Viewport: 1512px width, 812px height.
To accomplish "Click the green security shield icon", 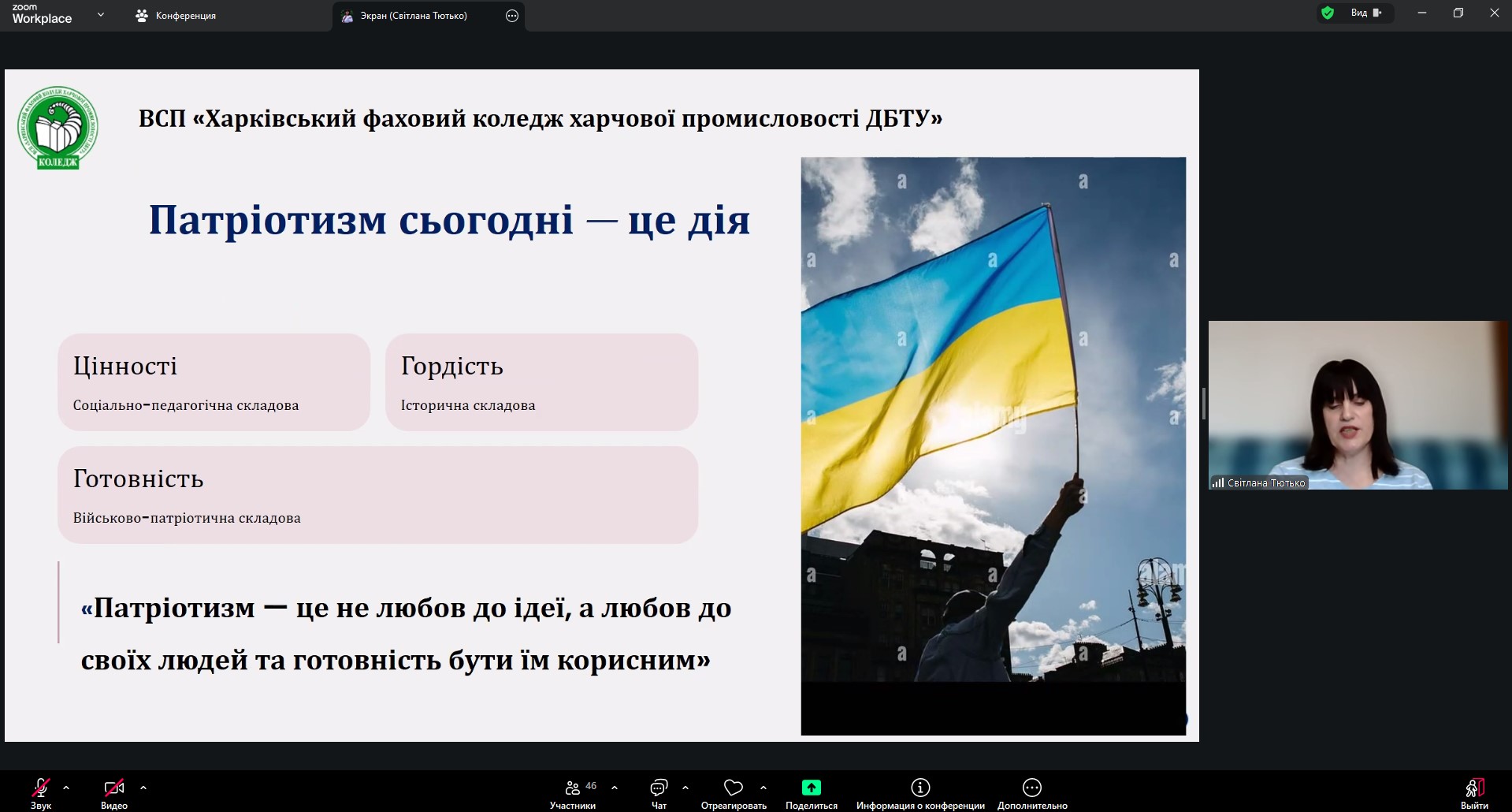I will pos(1328,13).
